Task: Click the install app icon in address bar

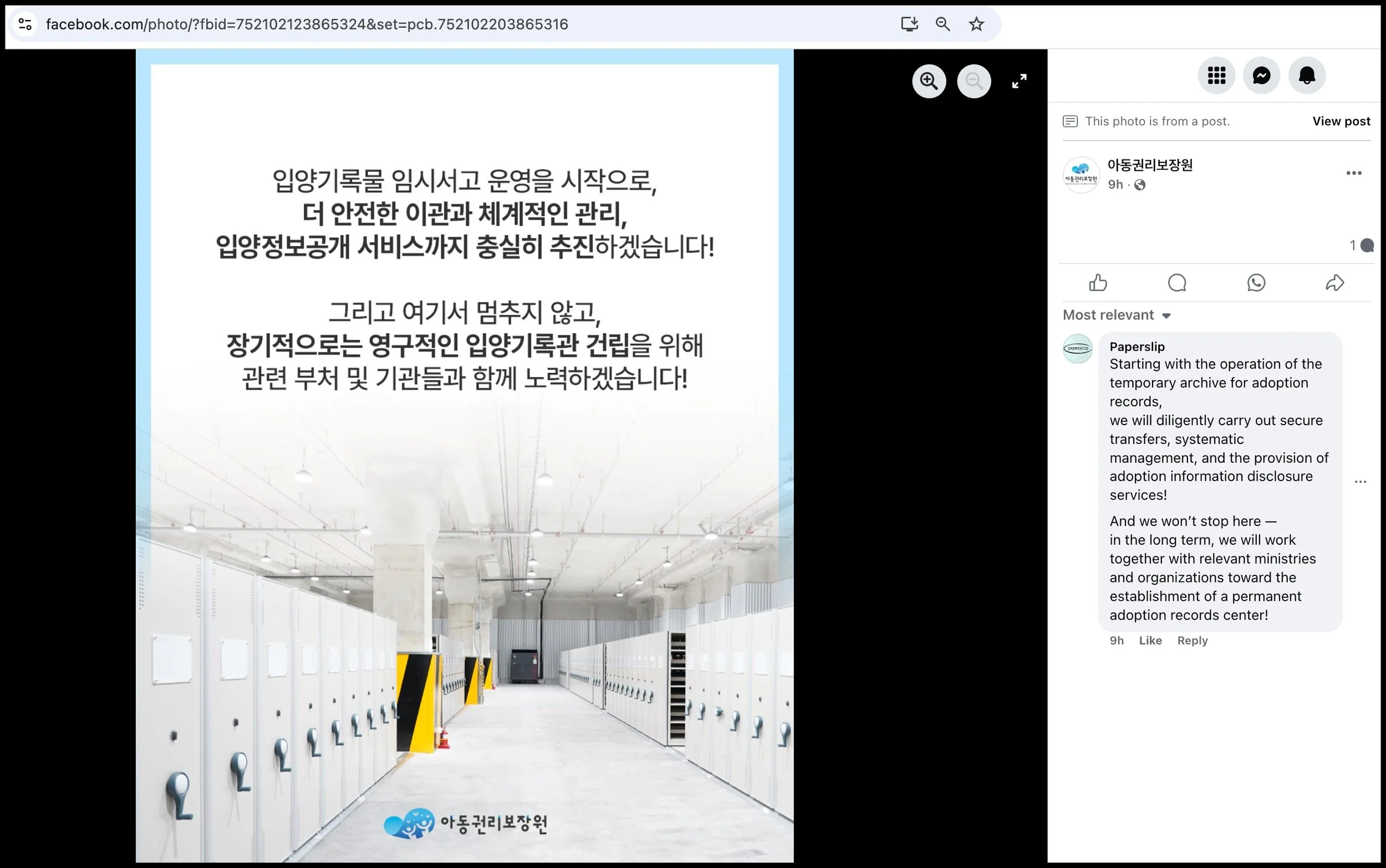Action: 909,24
